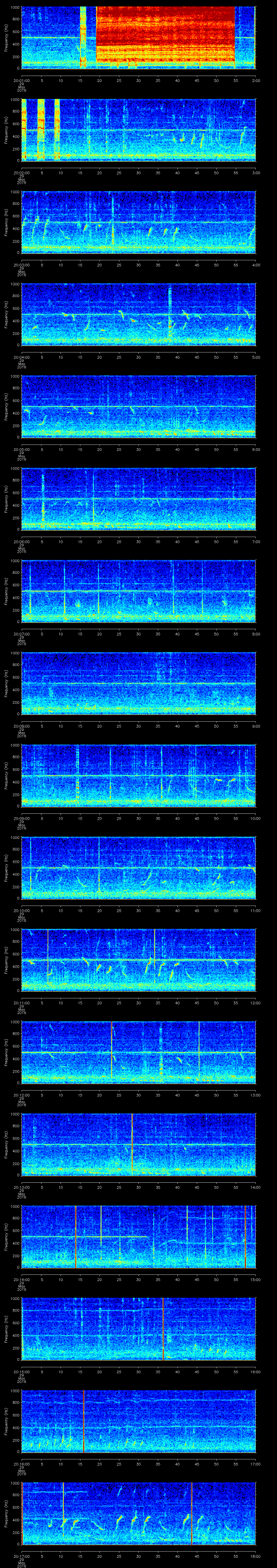Click the spectrogram panel starting at 20:03:00
Screen dimensions: 277x1568
pyautogui.click(x=138, y=222)
